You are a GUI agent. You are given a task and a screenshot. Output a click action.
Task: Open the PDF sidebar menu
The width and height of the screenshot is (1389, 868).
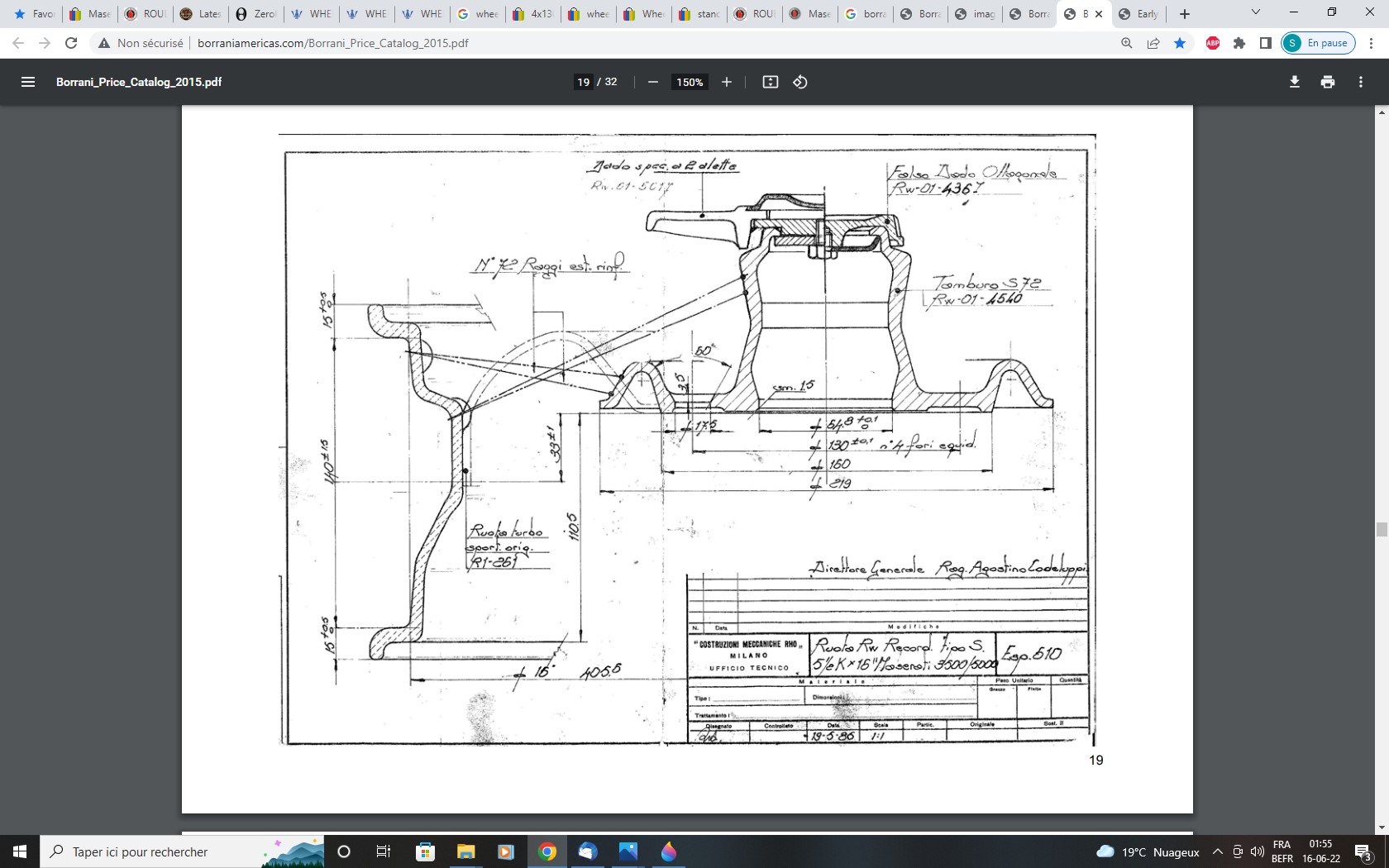click(28, 82)
